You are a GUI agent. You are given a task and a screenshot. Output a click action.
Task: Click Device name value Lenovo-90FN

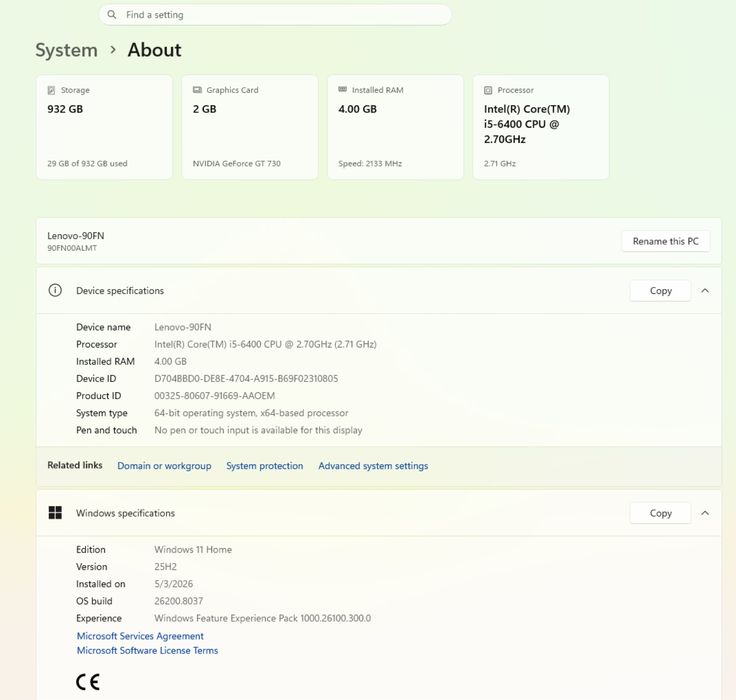coord(183,327)
